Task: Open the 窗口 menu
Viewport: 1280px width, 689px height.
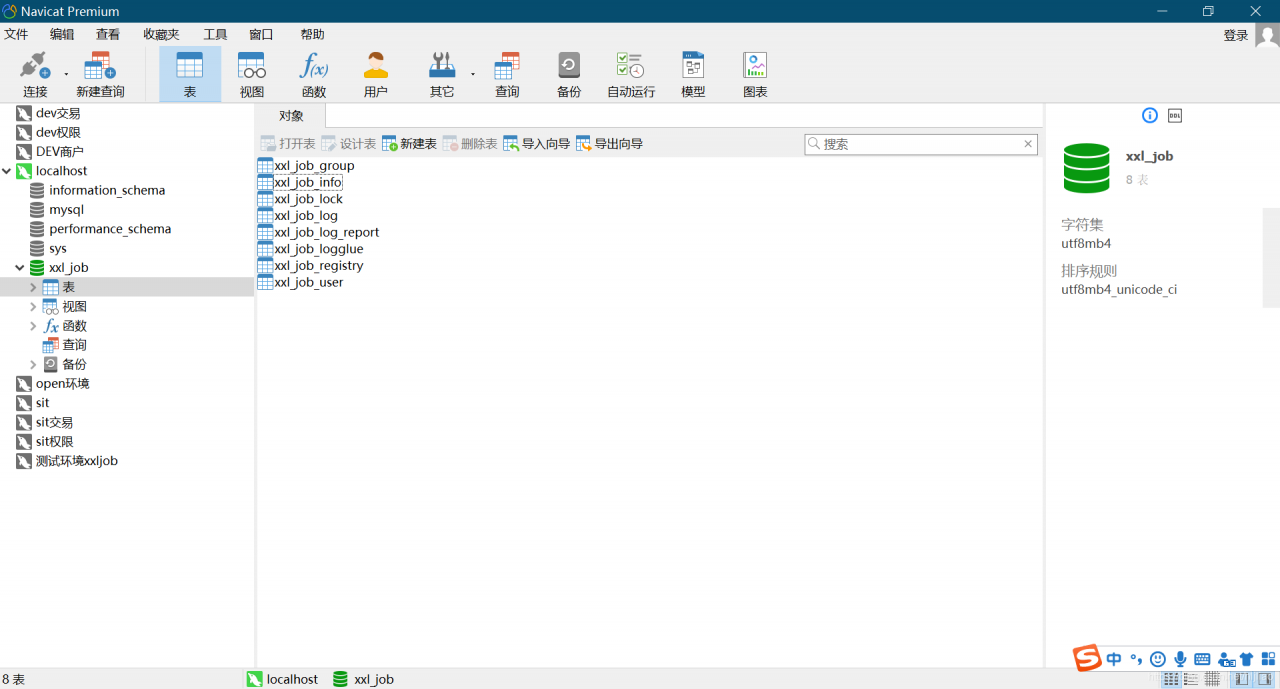Action: tap(261, 34)
